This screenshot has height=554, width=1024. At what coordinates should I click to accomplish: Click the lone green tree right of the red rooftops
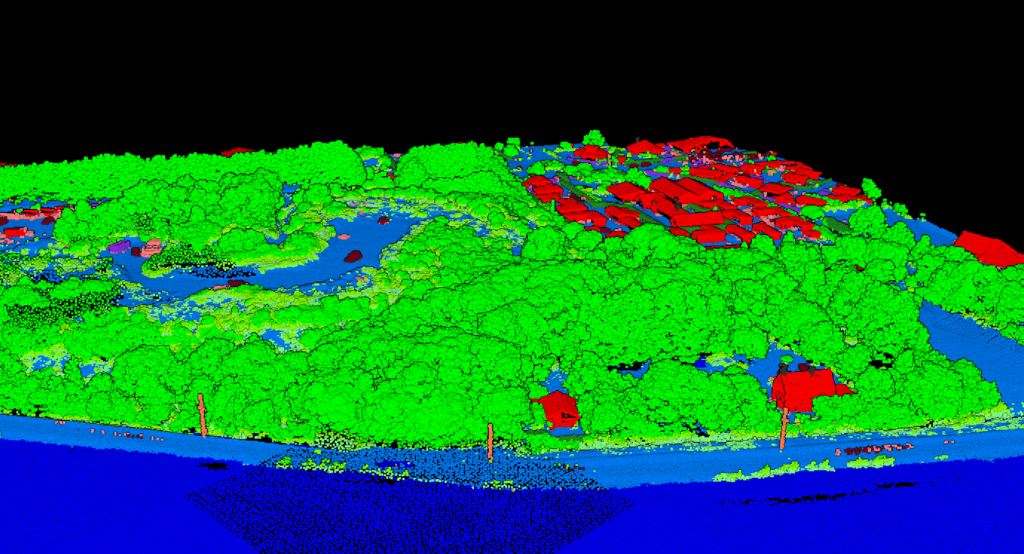(871, 188)
